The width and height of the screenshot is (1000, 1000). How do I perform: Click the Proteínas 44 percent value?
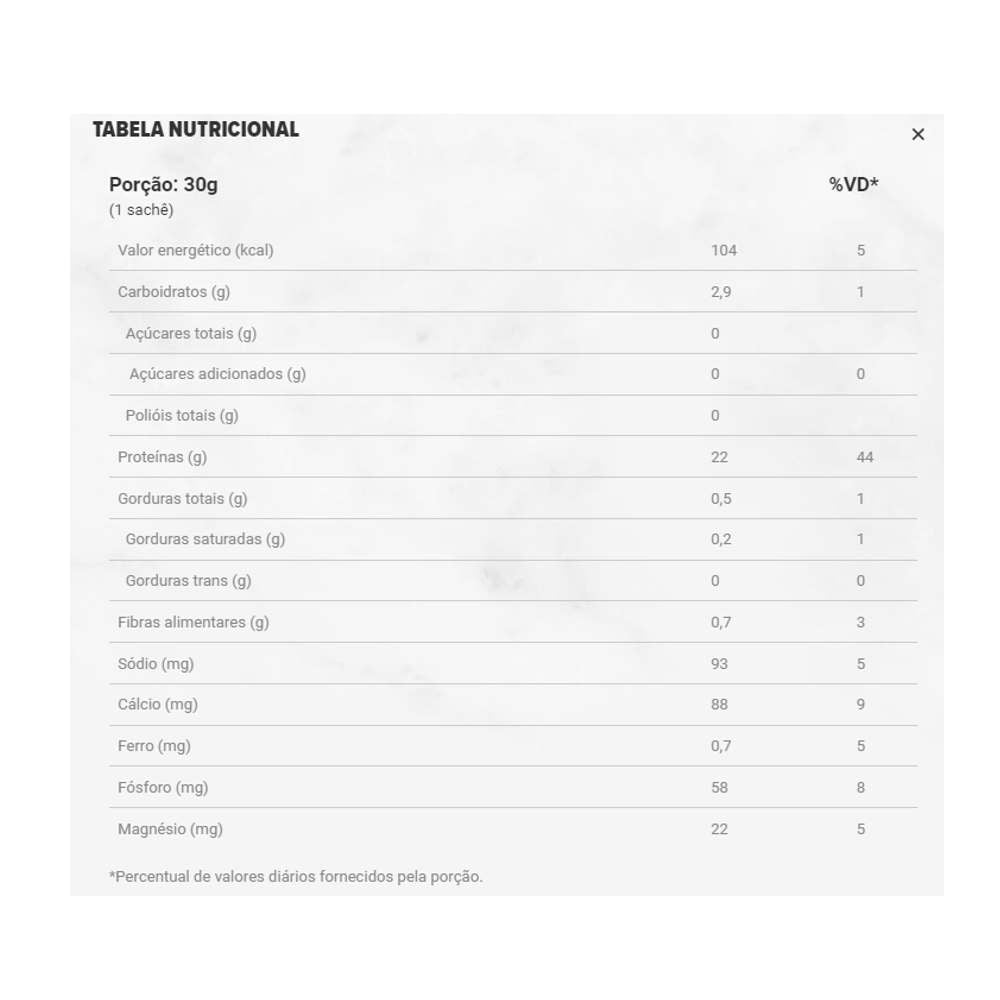tap(865, 457)
